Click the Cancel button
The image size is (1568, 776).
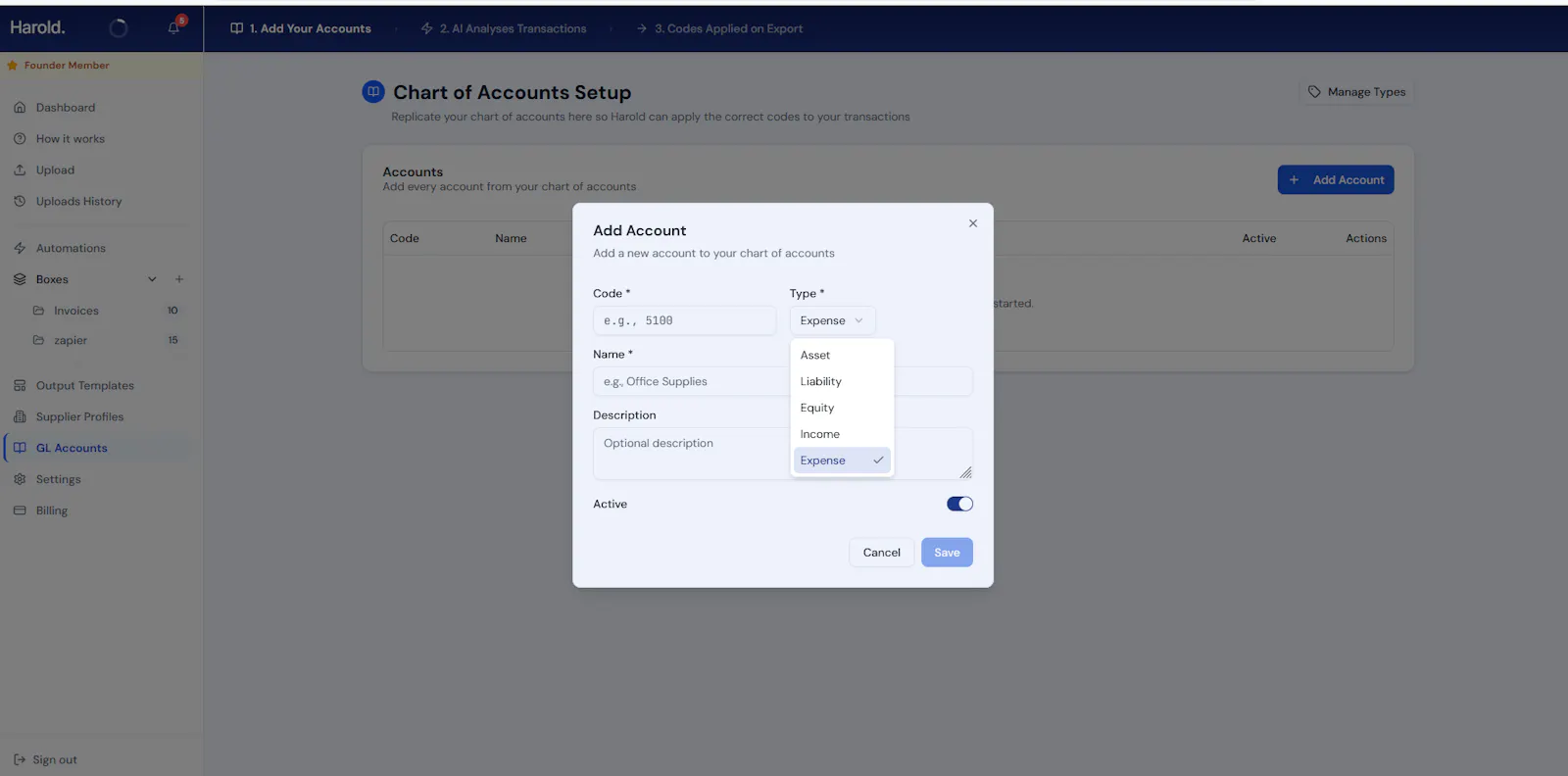tap(881, 553)
